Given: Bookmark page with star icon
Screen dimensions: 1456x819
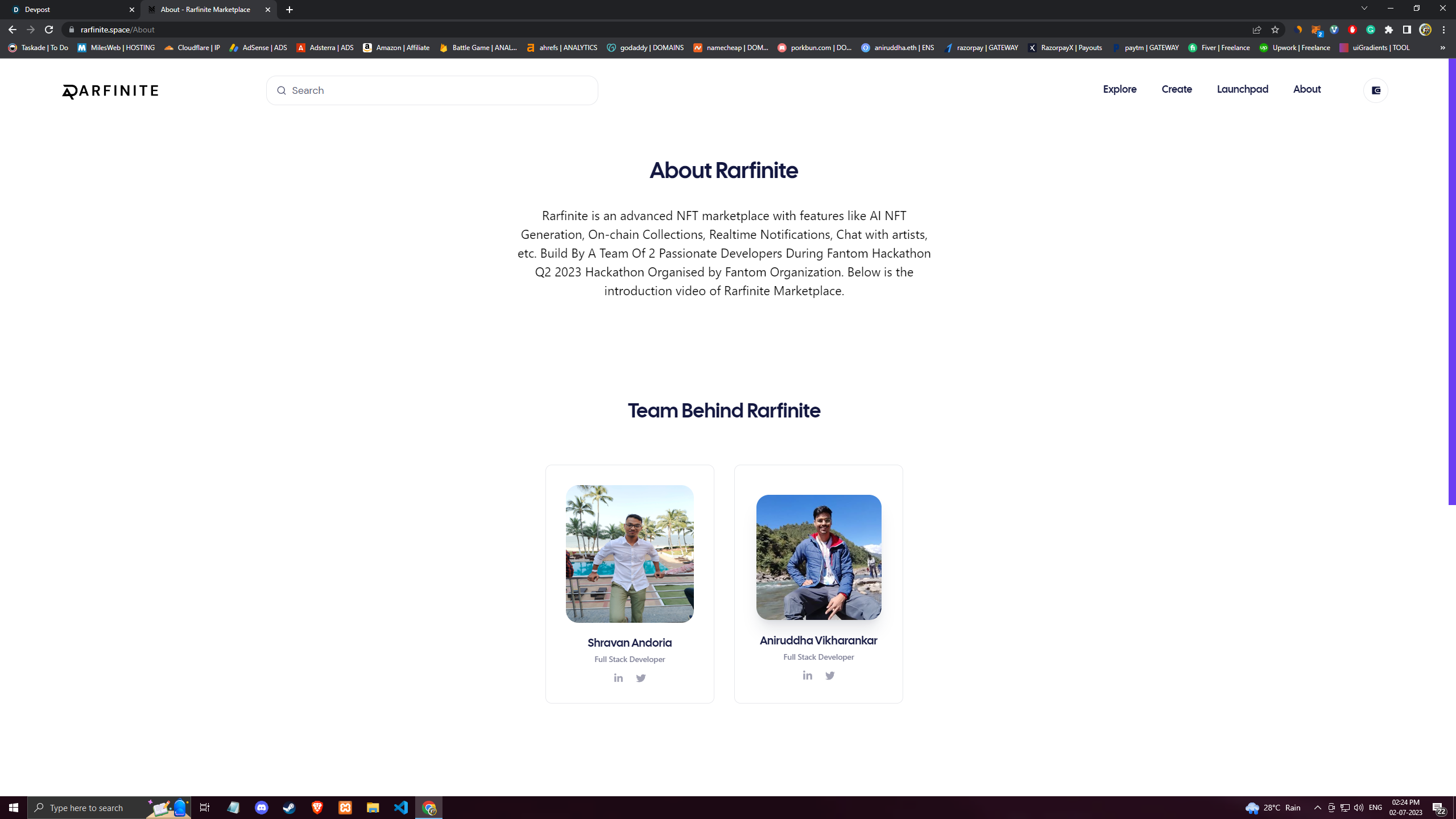Looking at the screenshot, I should [x=1275, y=30].
